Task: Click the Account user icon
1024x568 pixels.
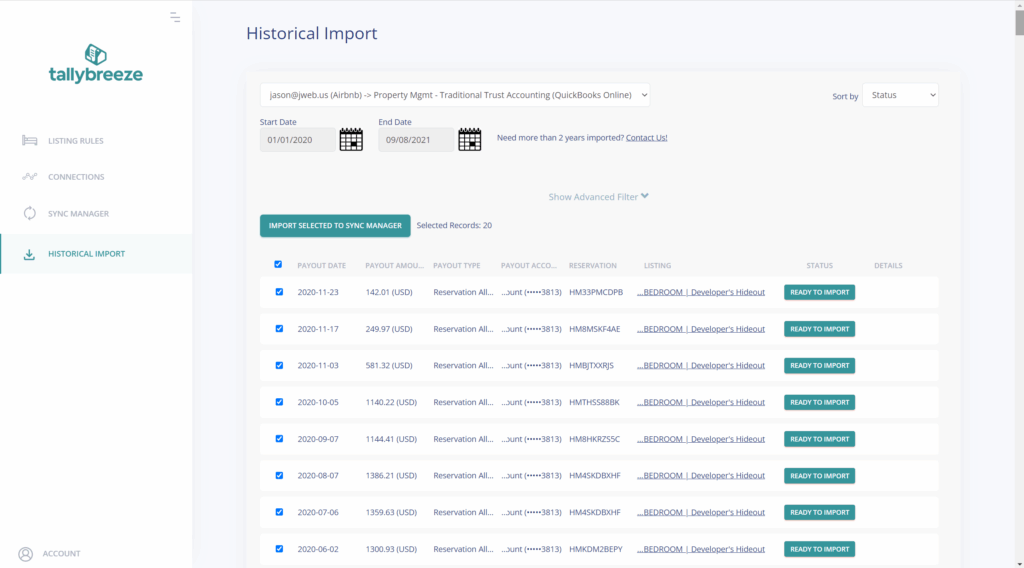Action: [x=26, y=554]
